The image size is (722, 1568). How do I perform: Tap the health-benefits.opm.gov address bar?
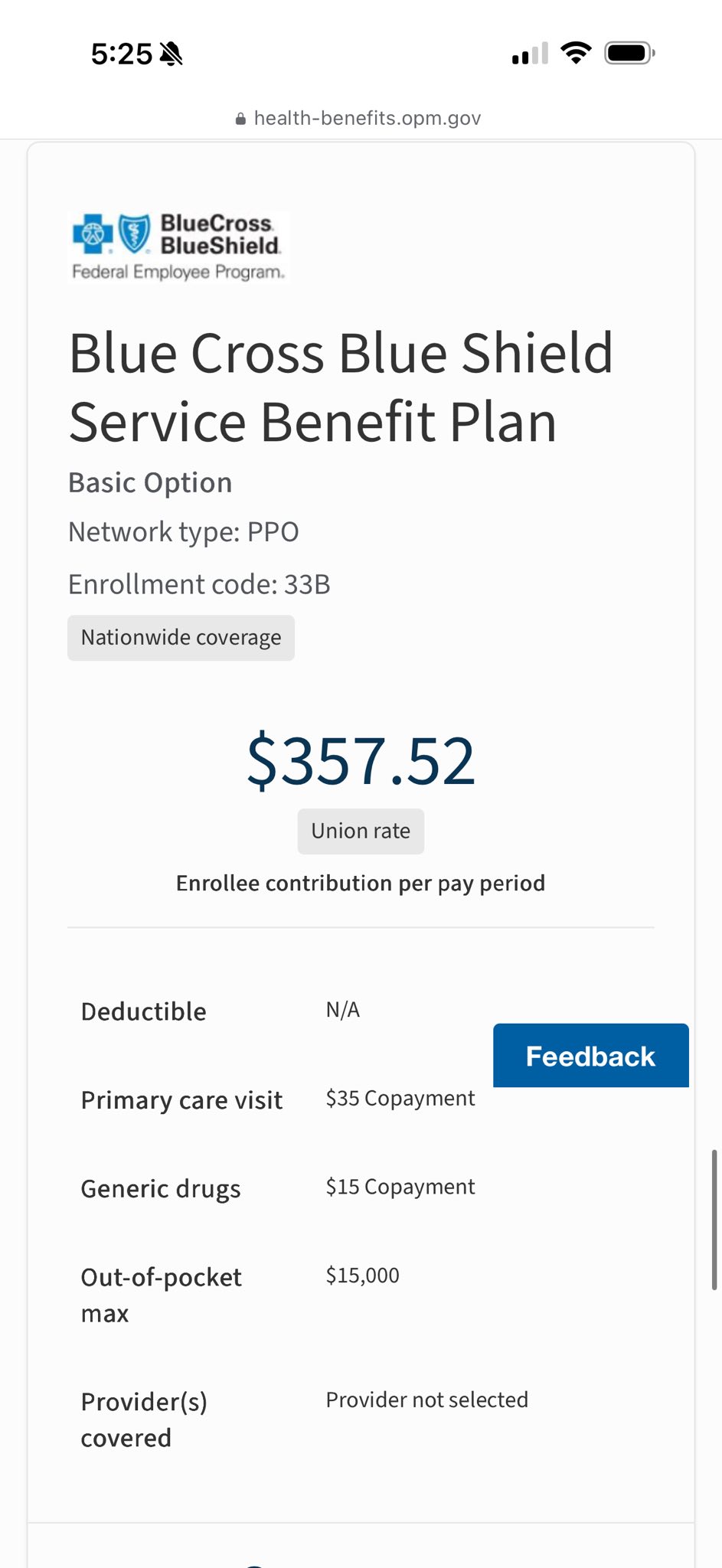[x=358, y=118]
